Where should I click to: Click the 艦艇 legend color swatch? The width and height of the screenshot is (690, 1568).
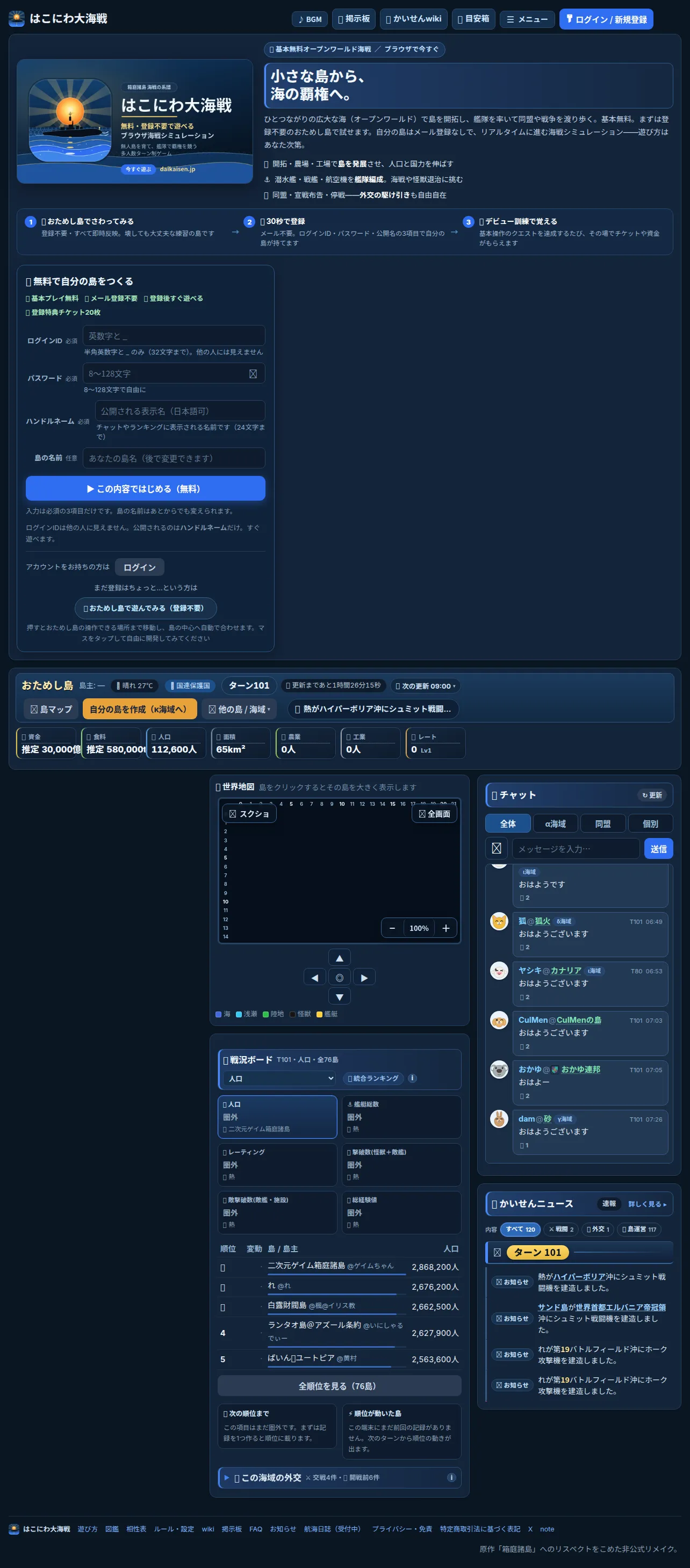[319, 1014]
